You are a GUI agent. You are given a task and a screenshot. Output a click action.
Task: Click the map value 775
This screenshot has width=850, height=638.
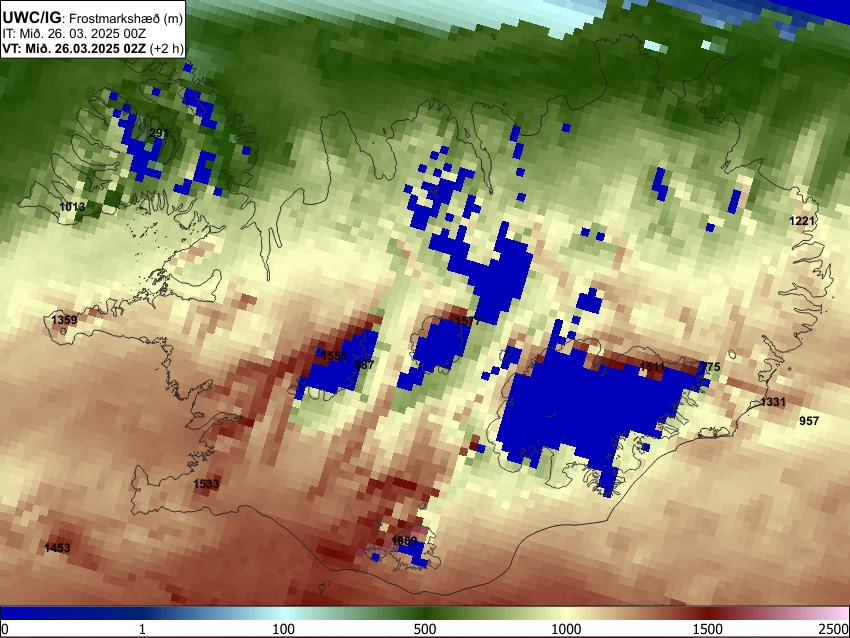click(711, 367)
